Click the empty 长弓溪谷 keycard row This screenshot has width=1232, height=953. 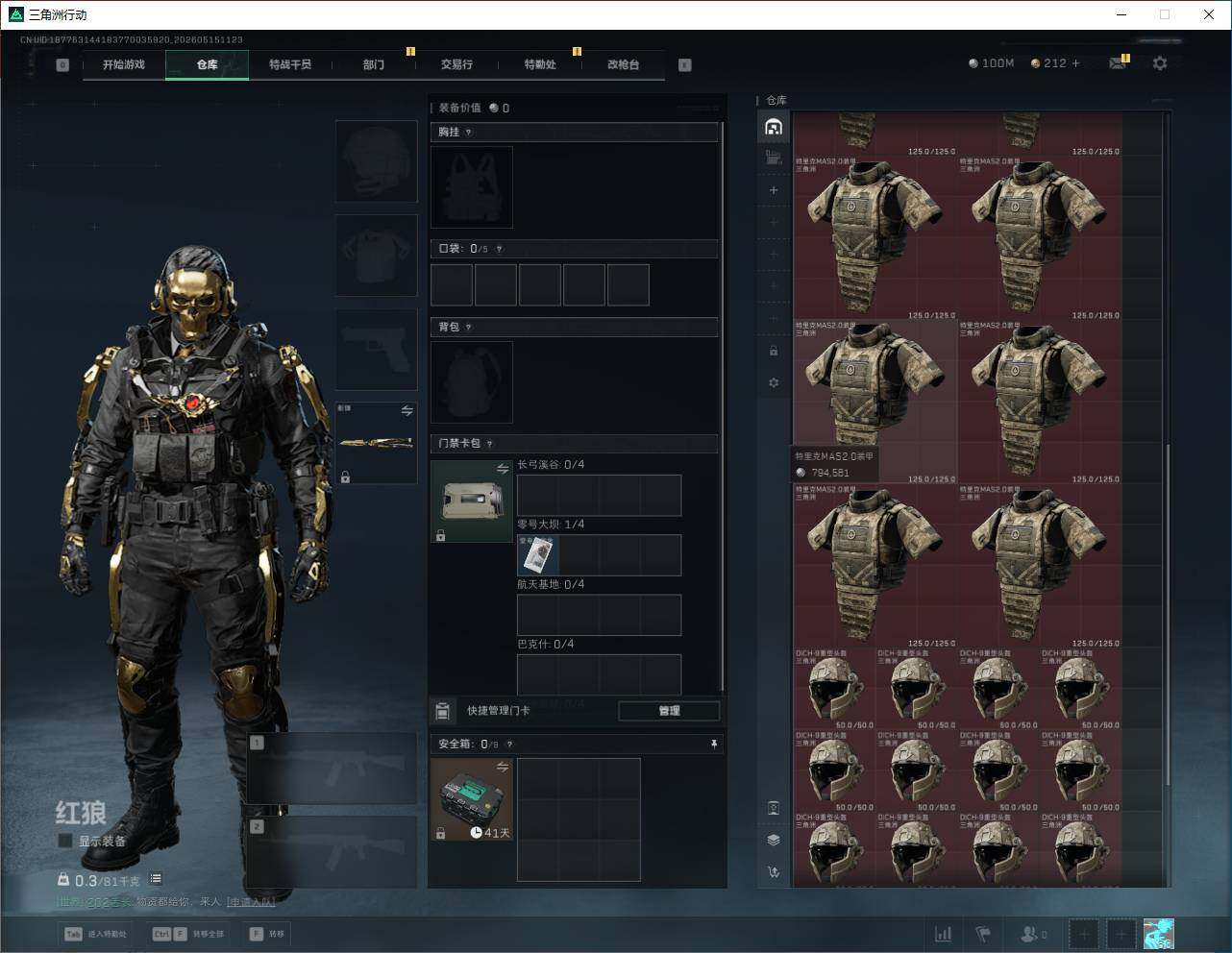coord(599,496)
